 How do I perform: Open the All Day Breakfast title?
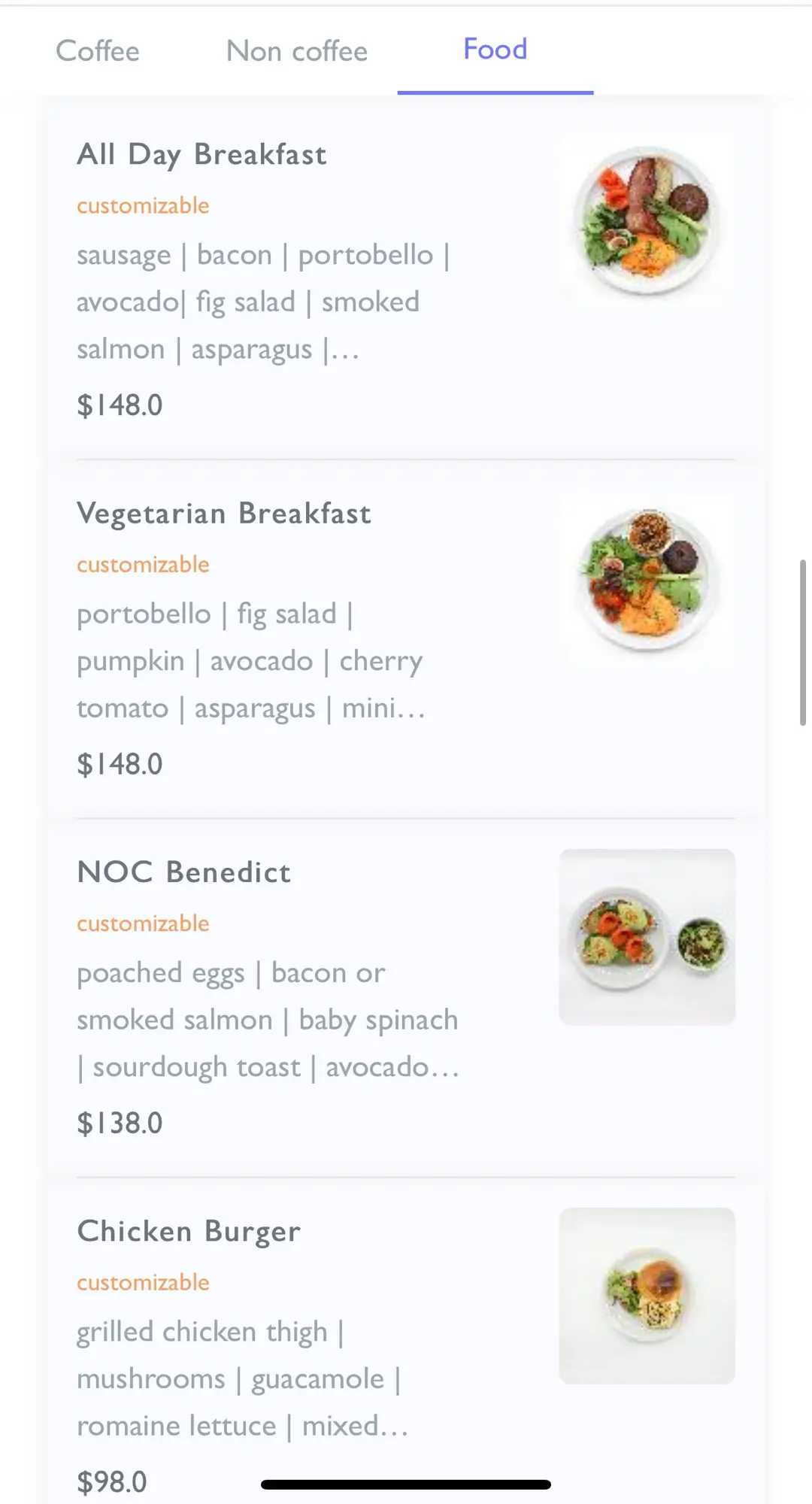pyautogui.click(x=201, y=154)
